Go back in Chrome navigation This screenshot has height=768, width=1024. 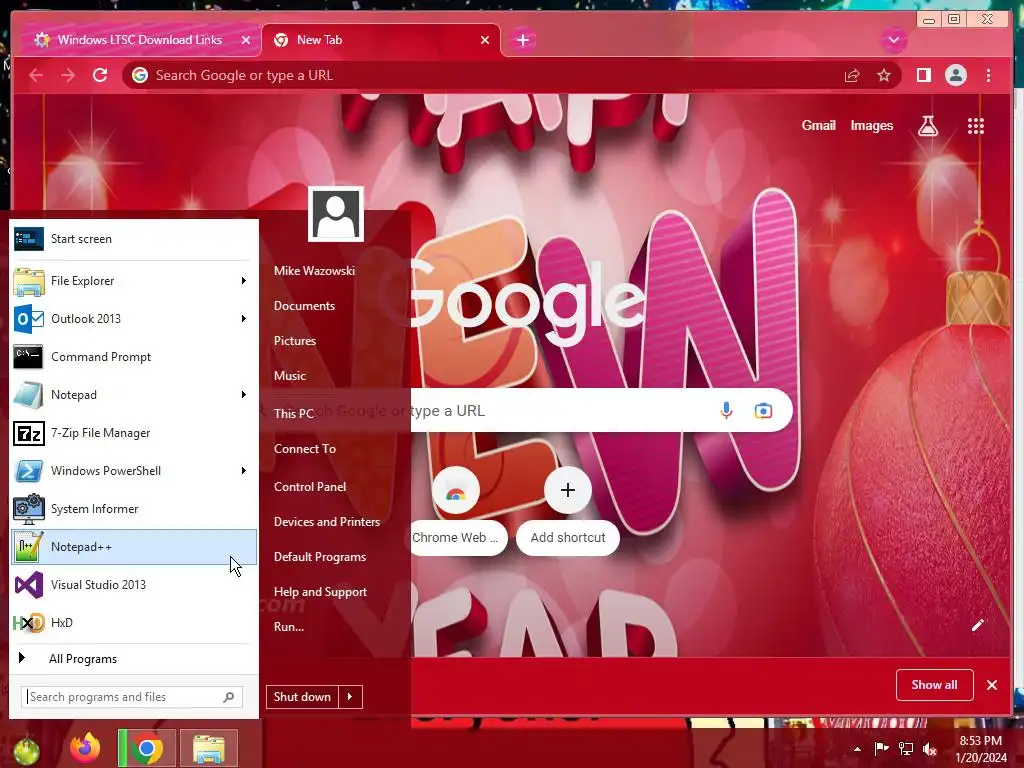36,75
